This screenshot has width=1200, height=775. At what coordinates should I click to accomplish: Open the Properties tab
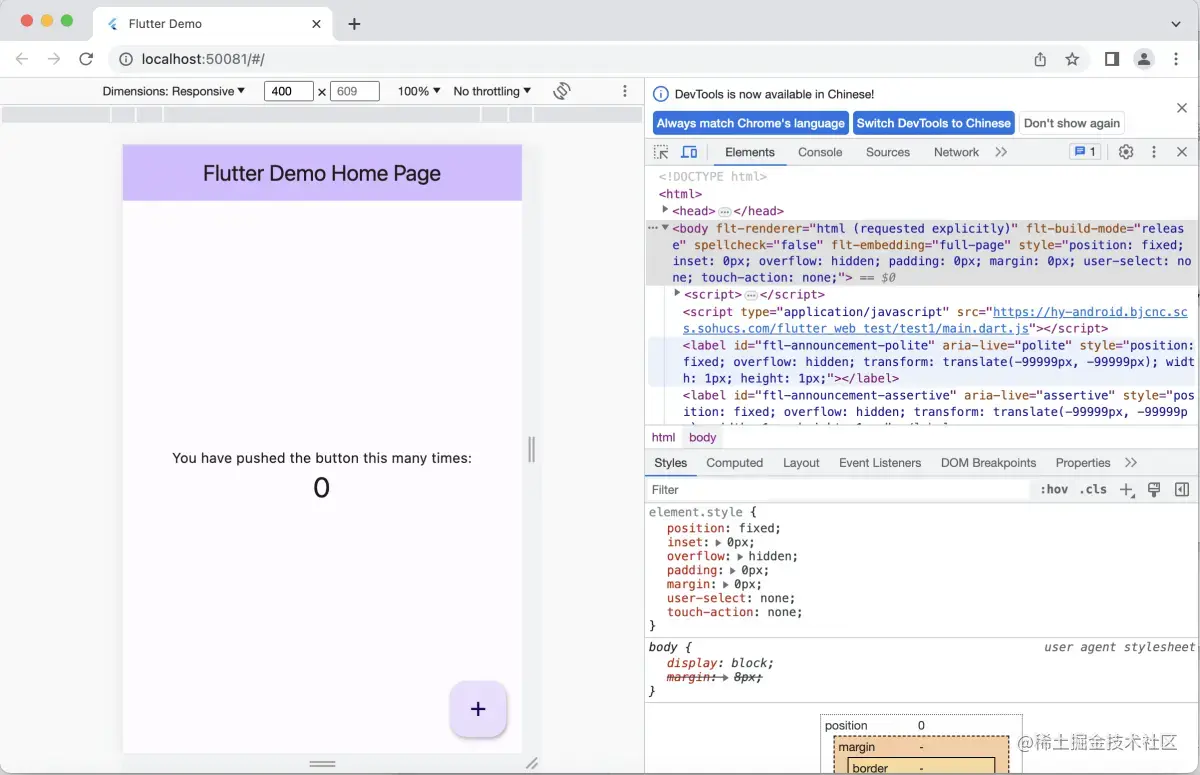point(1083,463)
